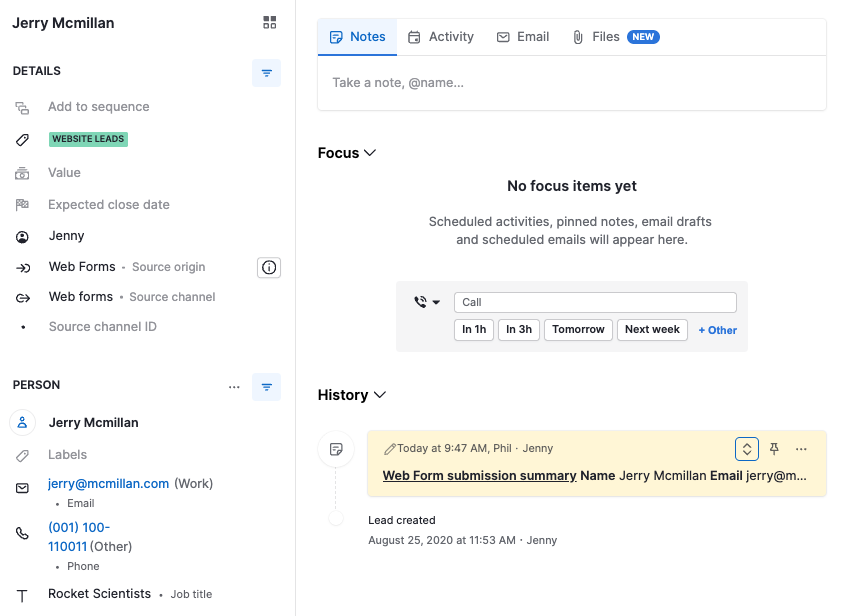Pin the Web Form submission note
The image size is (847, 616).
click(x=774, y=449)
